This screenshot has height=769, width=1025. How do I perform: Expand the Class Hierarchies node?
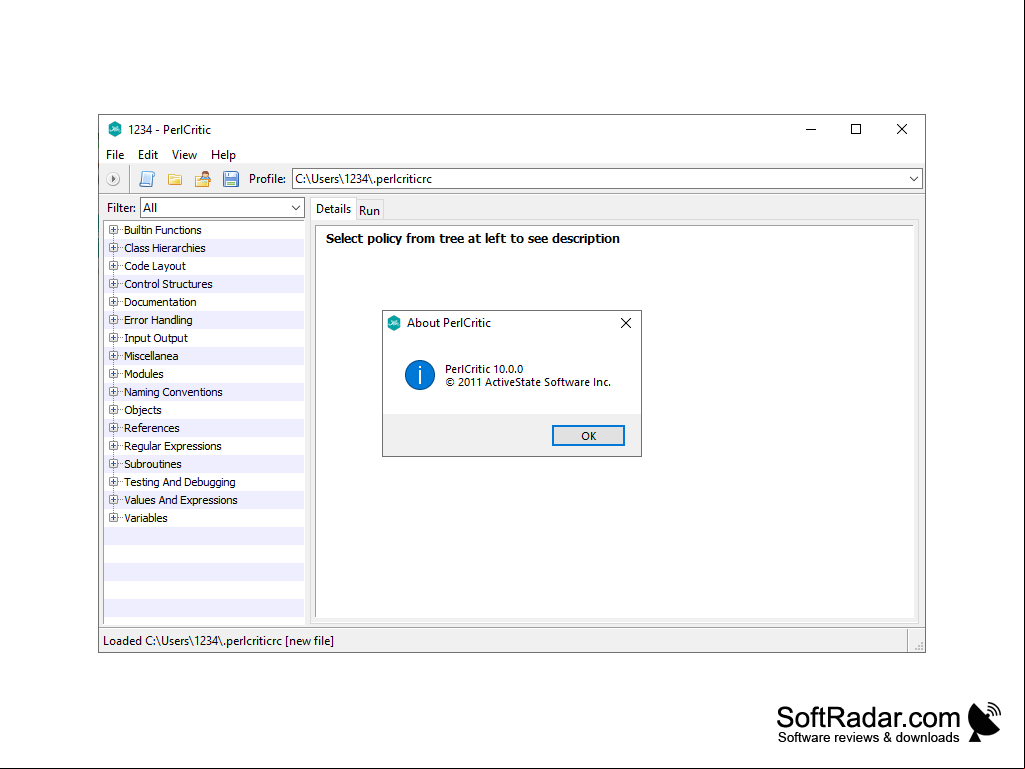tap(114, 248)
